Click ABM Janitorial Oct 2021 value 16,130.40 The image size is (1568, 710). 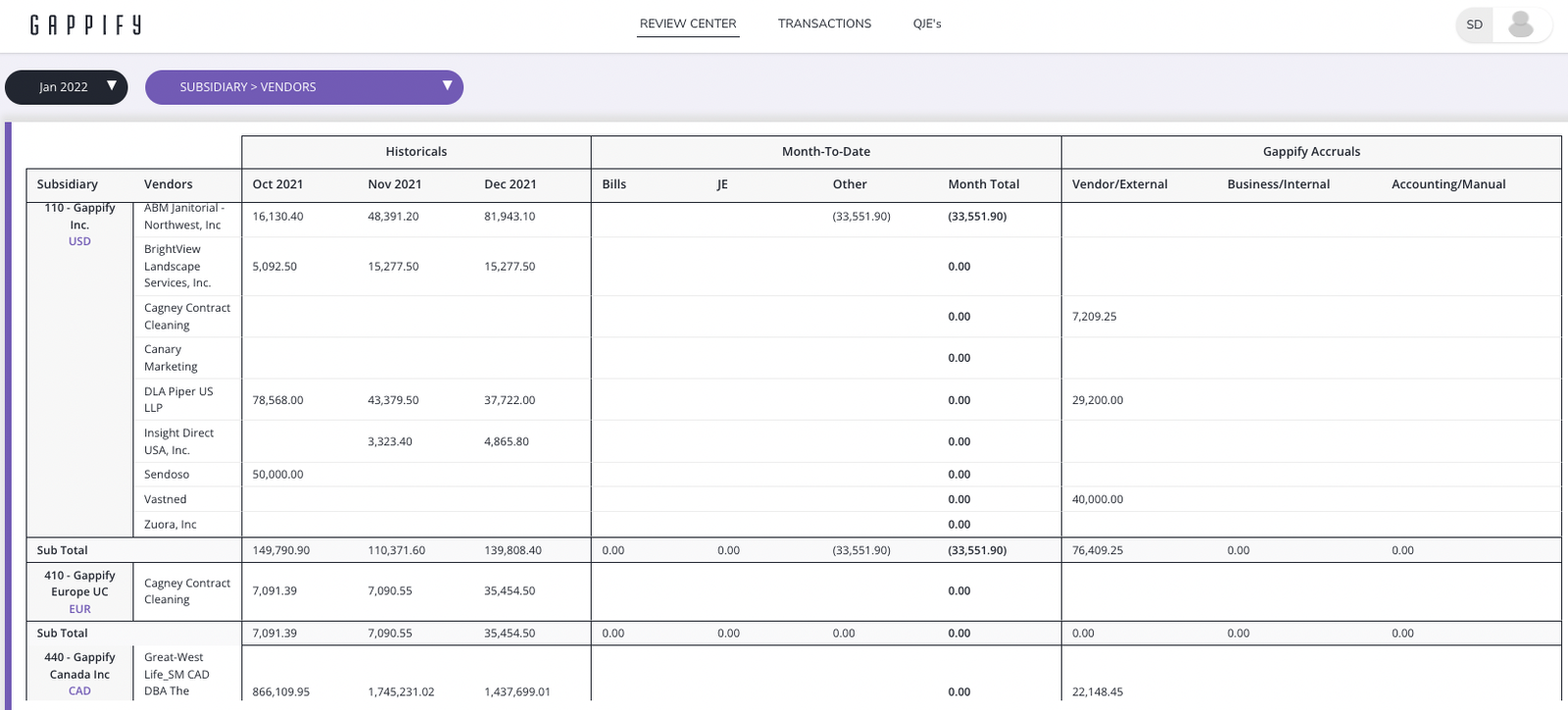[277, 217]
